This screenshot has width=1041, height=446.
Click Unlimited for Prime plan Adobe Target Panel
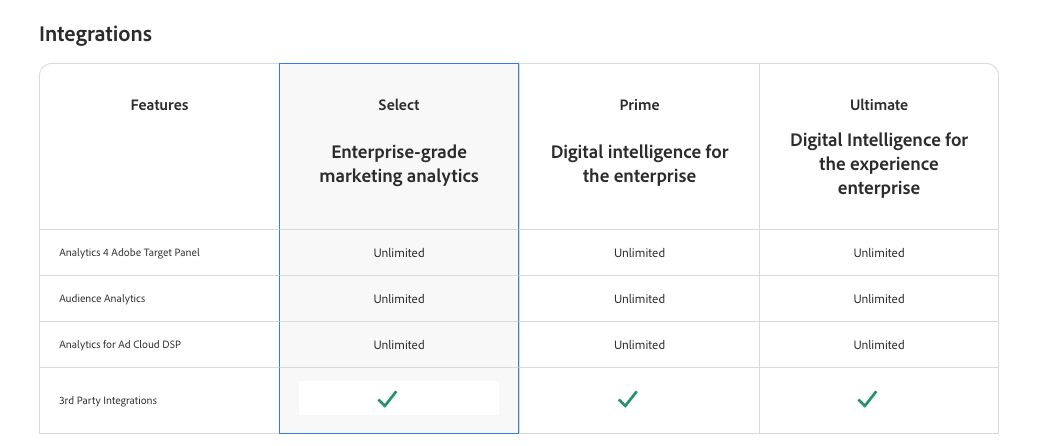[x=639, y=253]
